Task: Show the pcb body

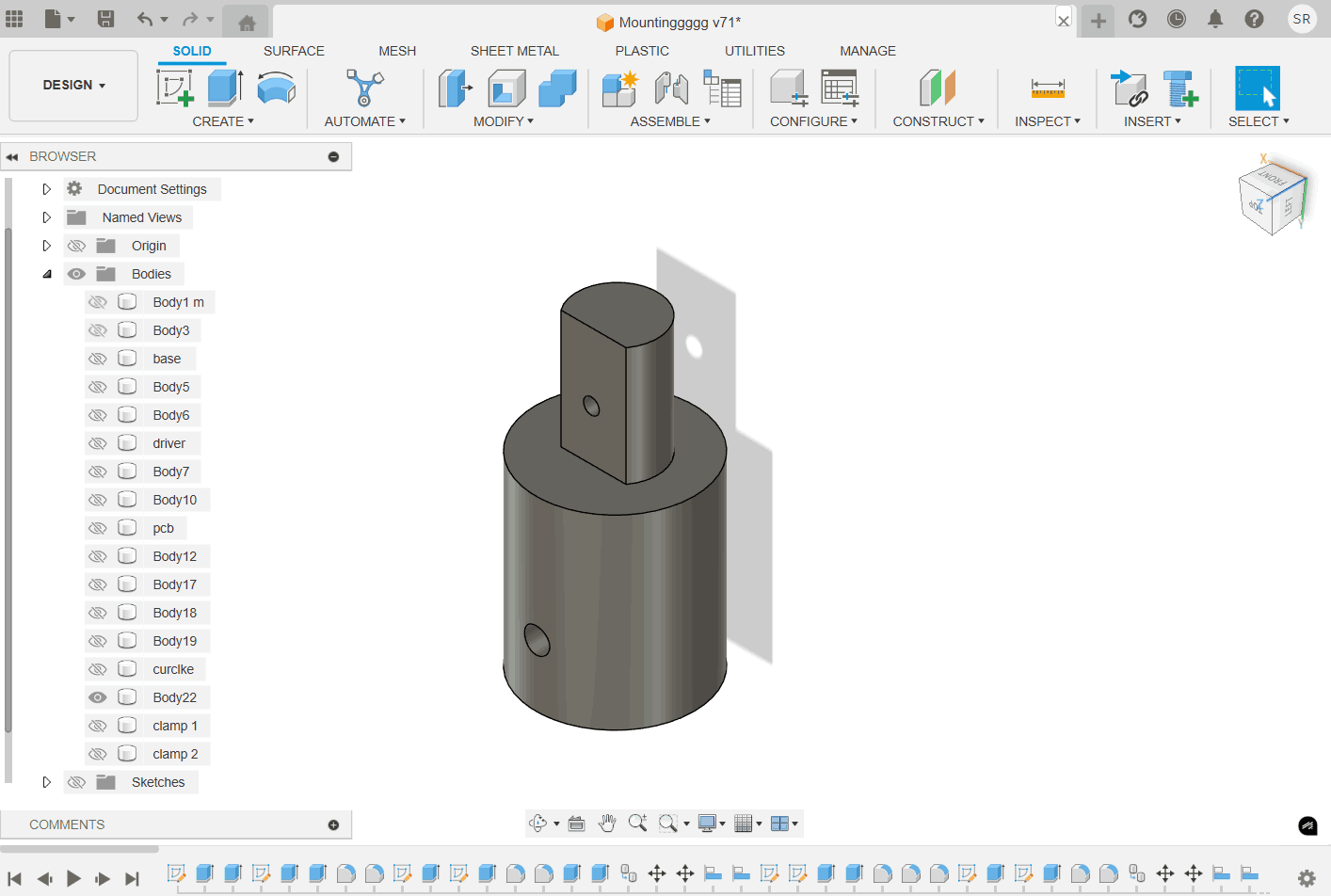Action: 97,528
